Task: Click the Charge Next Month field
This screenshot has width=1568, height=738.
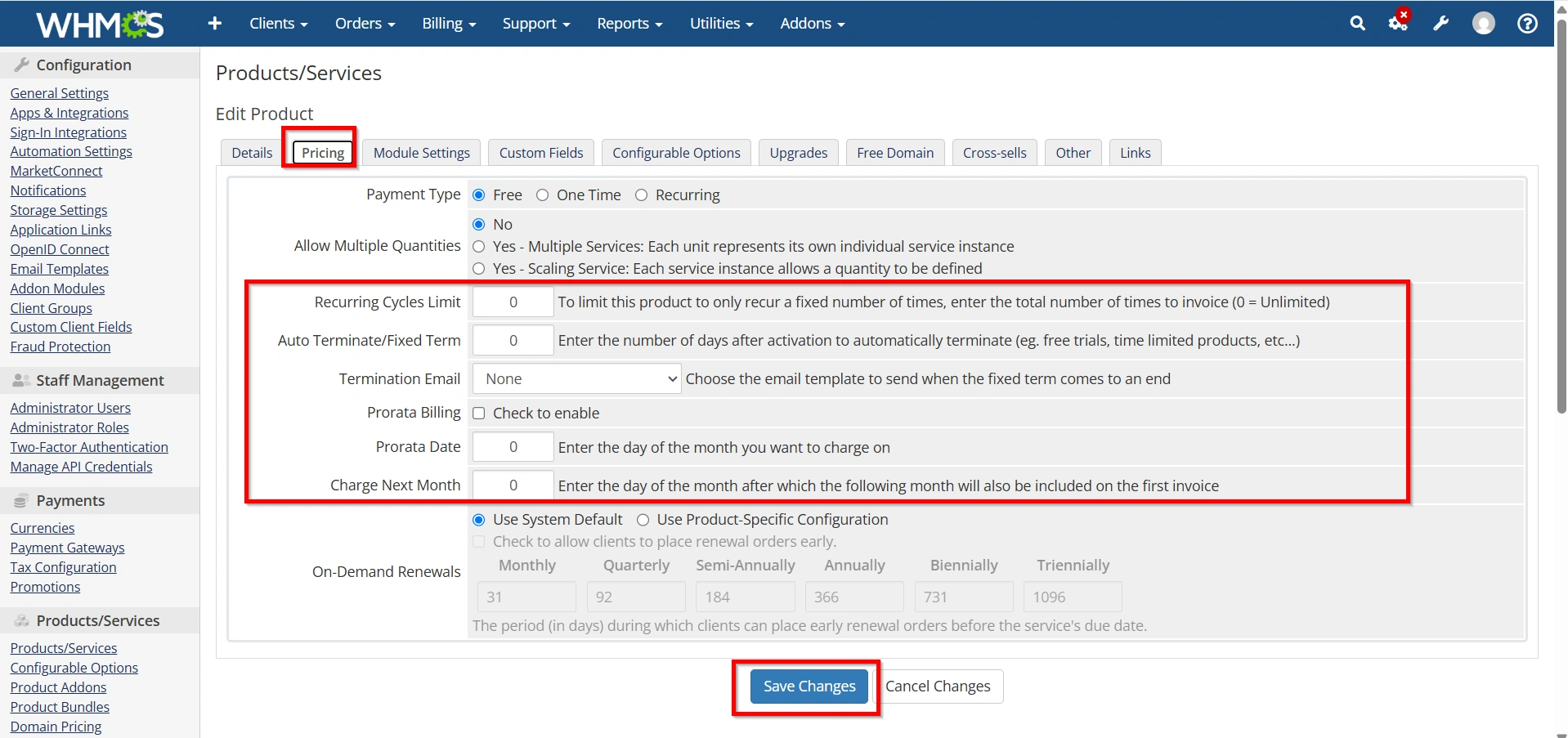Action: (x=513, y=485)
